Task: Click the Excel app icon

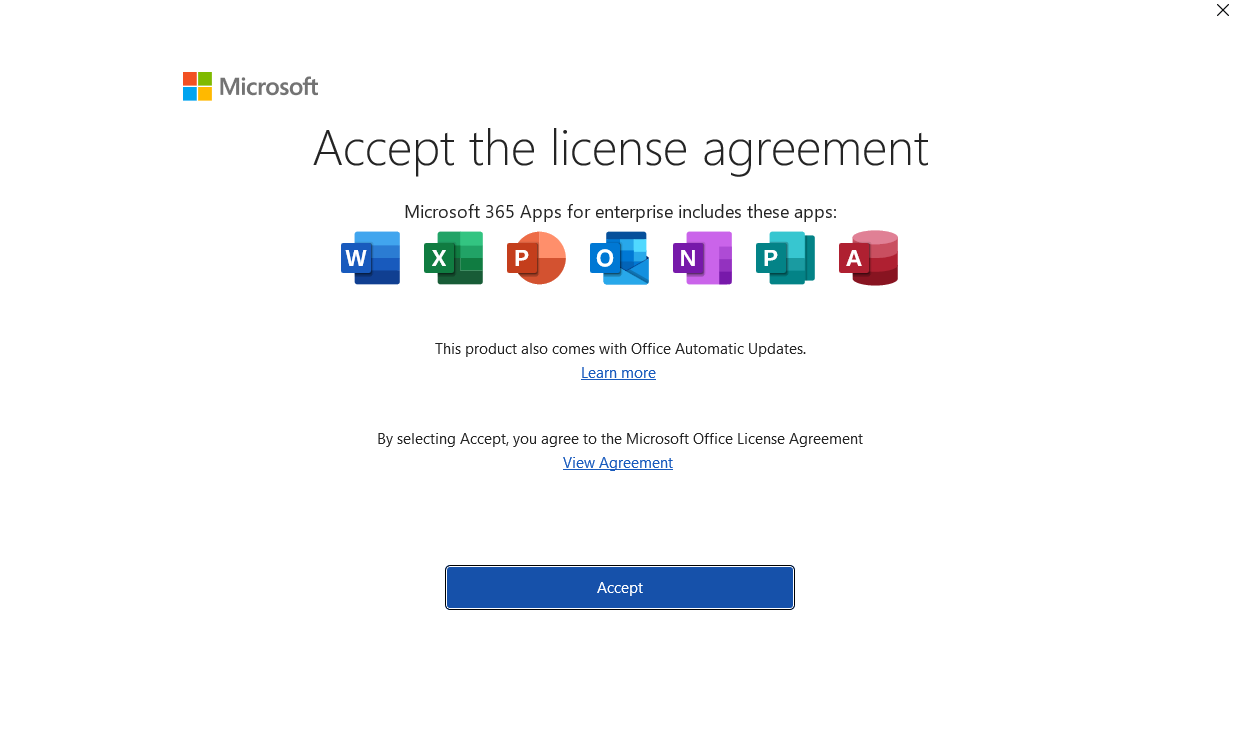Action: click(453, 258)
